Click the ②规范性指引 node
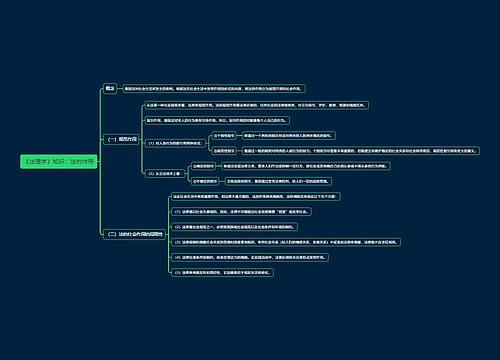The width and height of the screenshot is (500, 360). [224, 151]
